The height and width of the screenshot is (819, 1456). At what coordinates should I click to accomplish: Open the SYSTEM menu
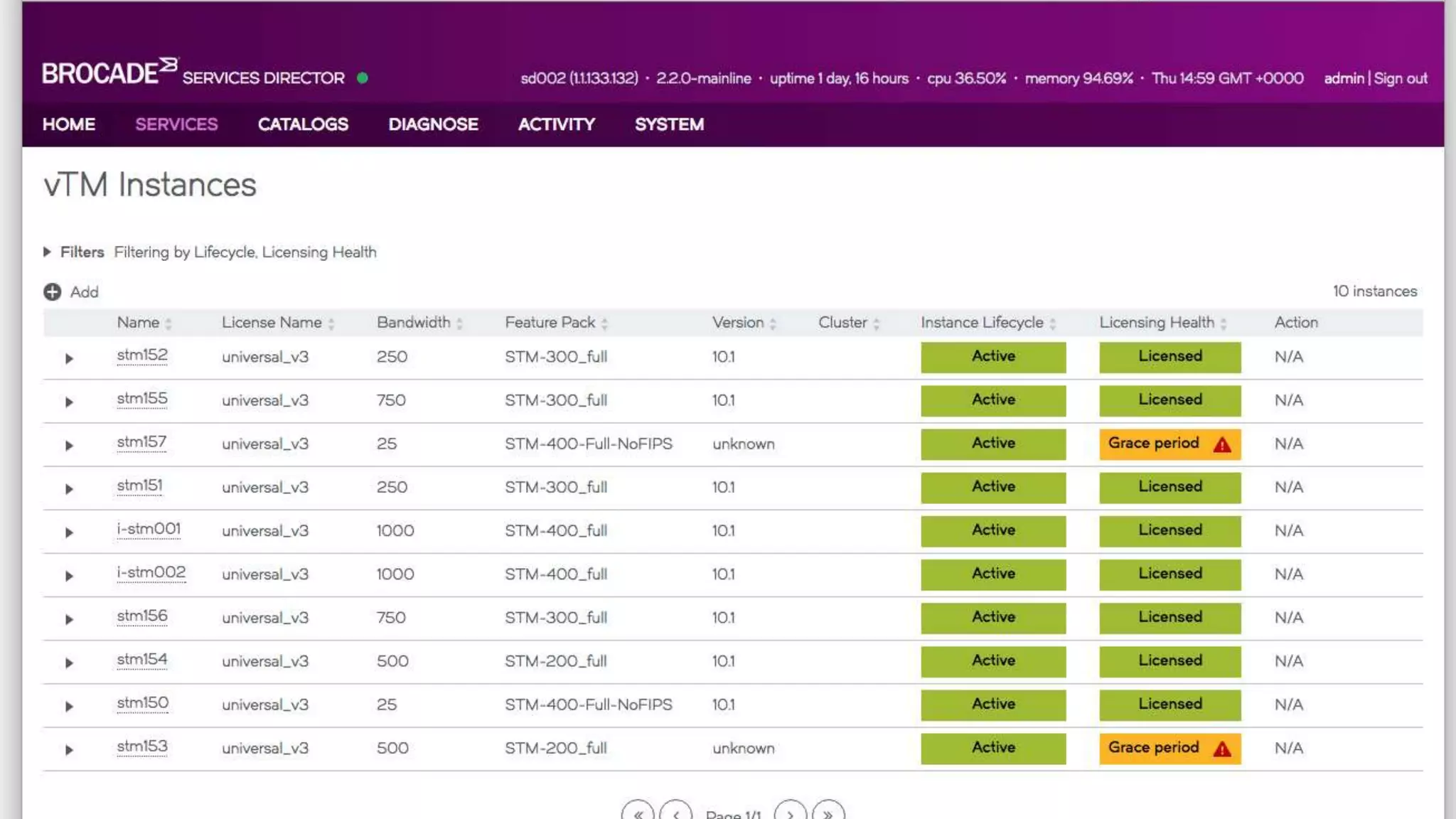[669, 124]
